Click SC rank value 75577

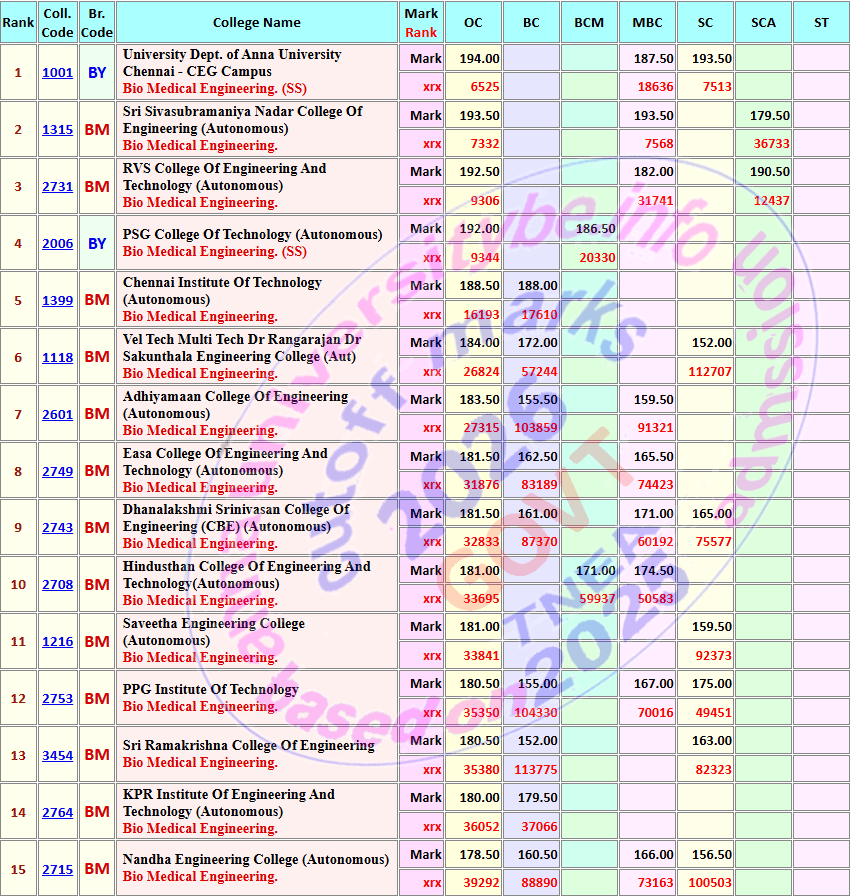713,542
